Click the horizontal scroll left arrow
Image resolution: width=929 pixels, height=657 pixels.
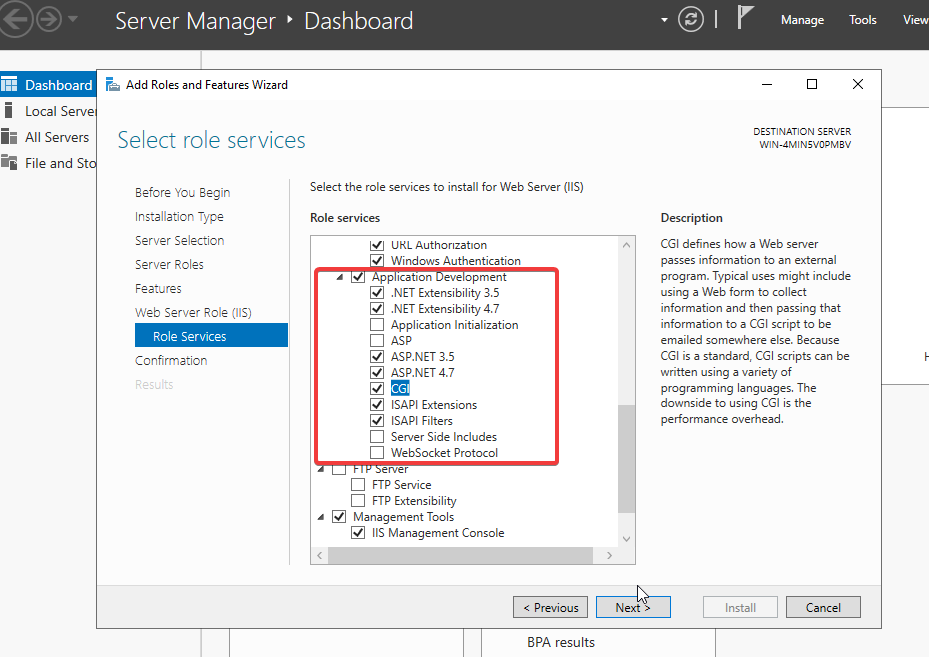(319, 556)
